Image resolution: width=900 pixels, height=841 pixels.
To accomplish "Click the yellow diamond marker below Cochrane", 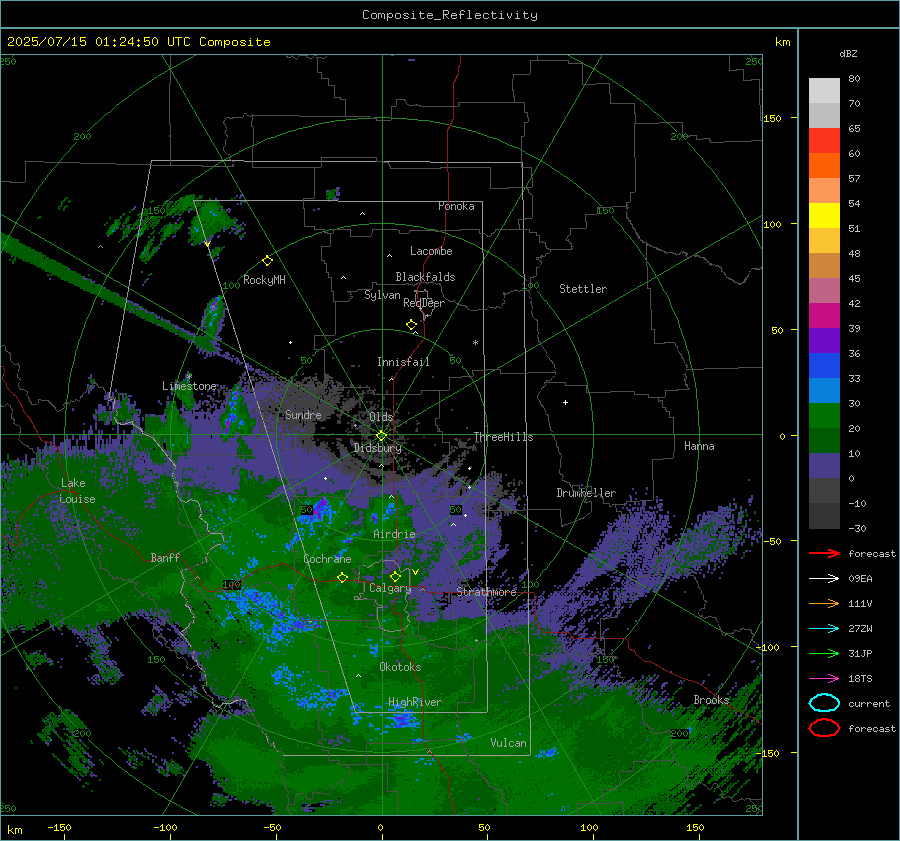I will pyautogui.click(x=342, y=578).
